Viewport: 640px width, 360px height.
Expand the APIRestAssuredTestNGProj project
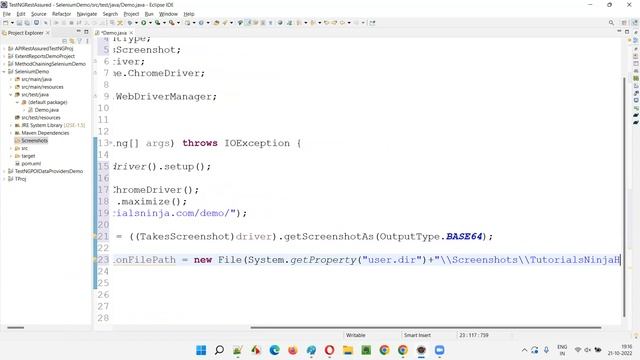4,49
